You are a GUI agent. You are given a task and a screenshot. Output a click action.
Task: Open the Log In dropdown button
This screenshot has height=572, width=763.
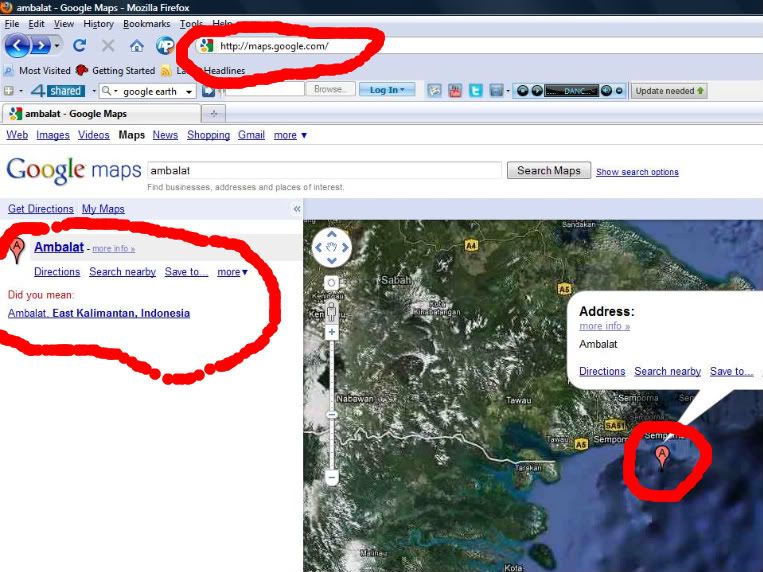click(x=387, y=90)
